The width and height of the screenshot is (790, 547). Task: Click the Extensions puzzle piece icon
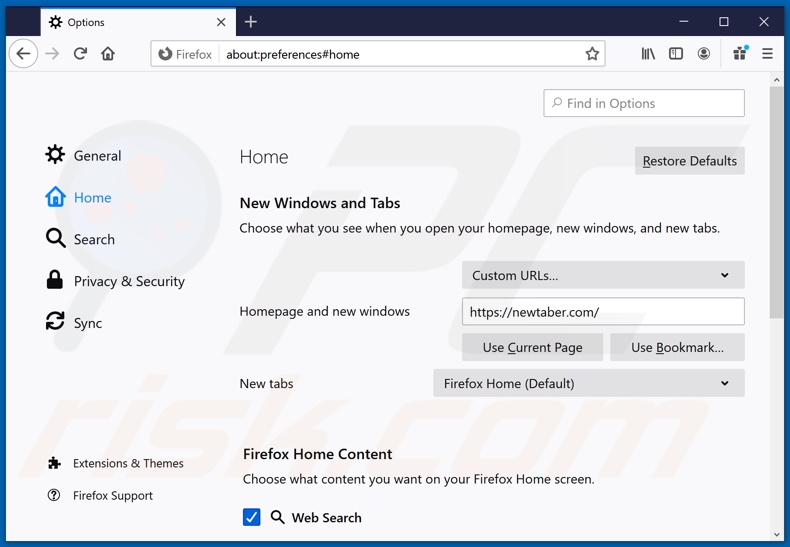click(54, 463)
